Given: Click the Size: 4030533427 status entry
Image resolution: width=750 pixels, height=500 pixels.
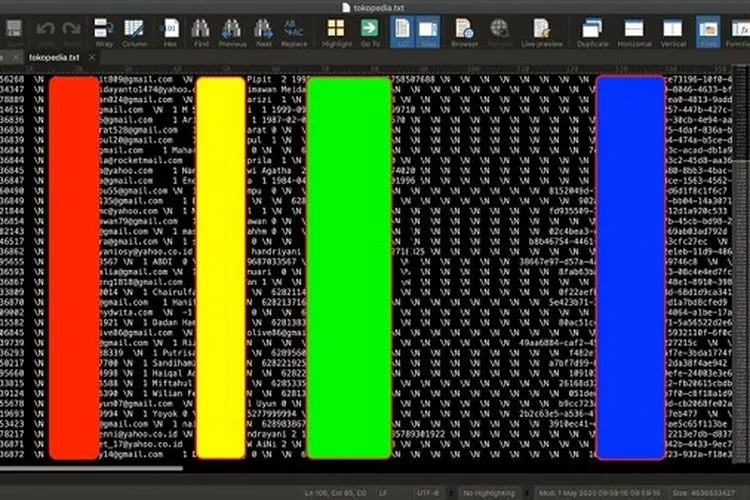Looking at the screenshot, I should [704, 492].
